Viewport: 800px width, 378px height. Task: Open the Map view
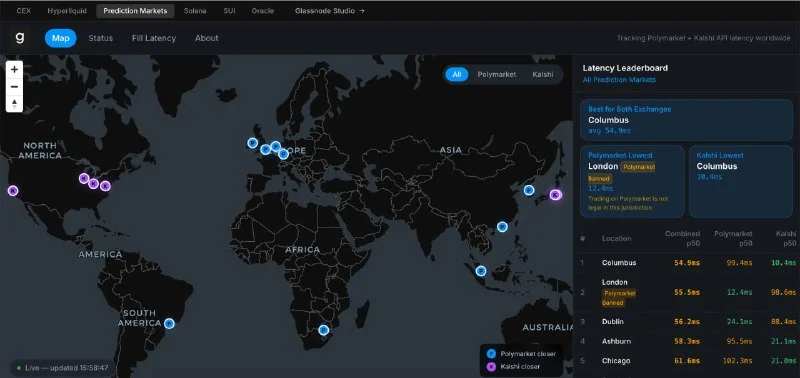coord(61,38)
